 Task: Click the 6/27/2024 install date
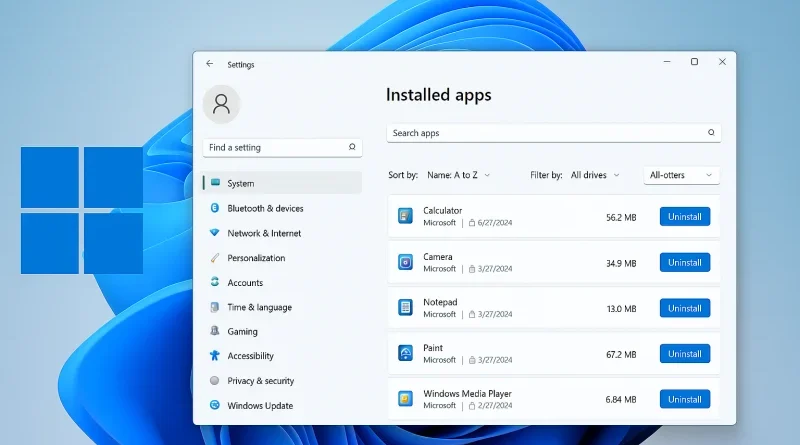[494, 222]
